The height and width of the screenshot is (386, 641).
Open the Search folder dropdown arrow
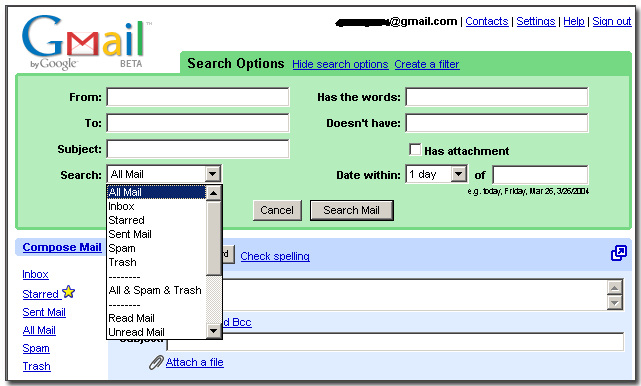click(213, 174)
